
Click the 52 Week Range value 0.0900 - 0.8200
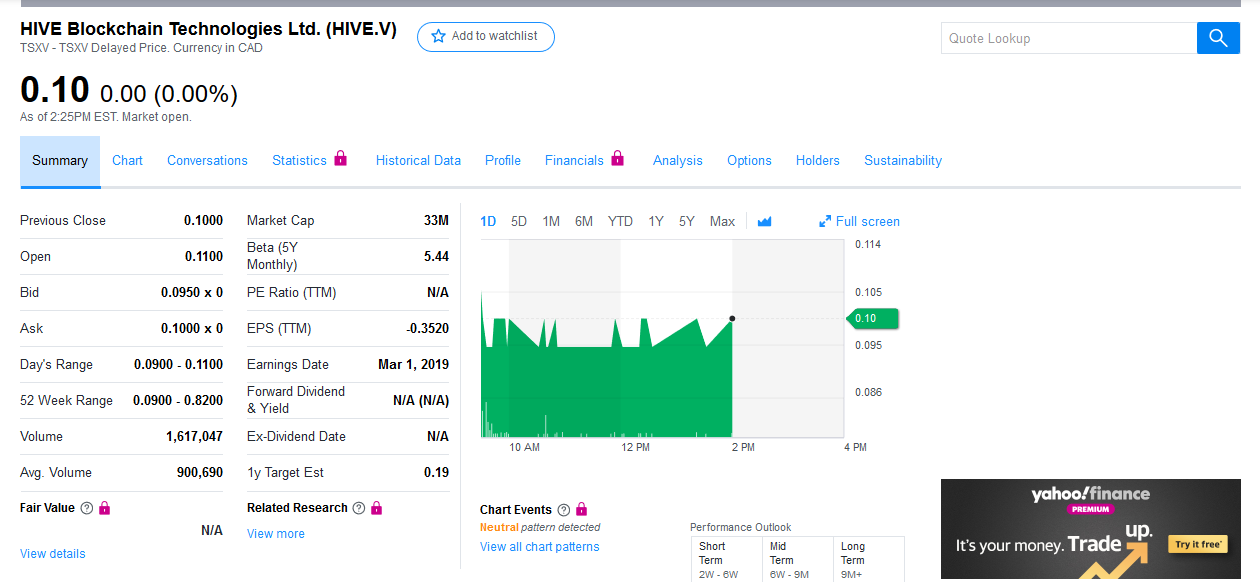coord(178,400)
